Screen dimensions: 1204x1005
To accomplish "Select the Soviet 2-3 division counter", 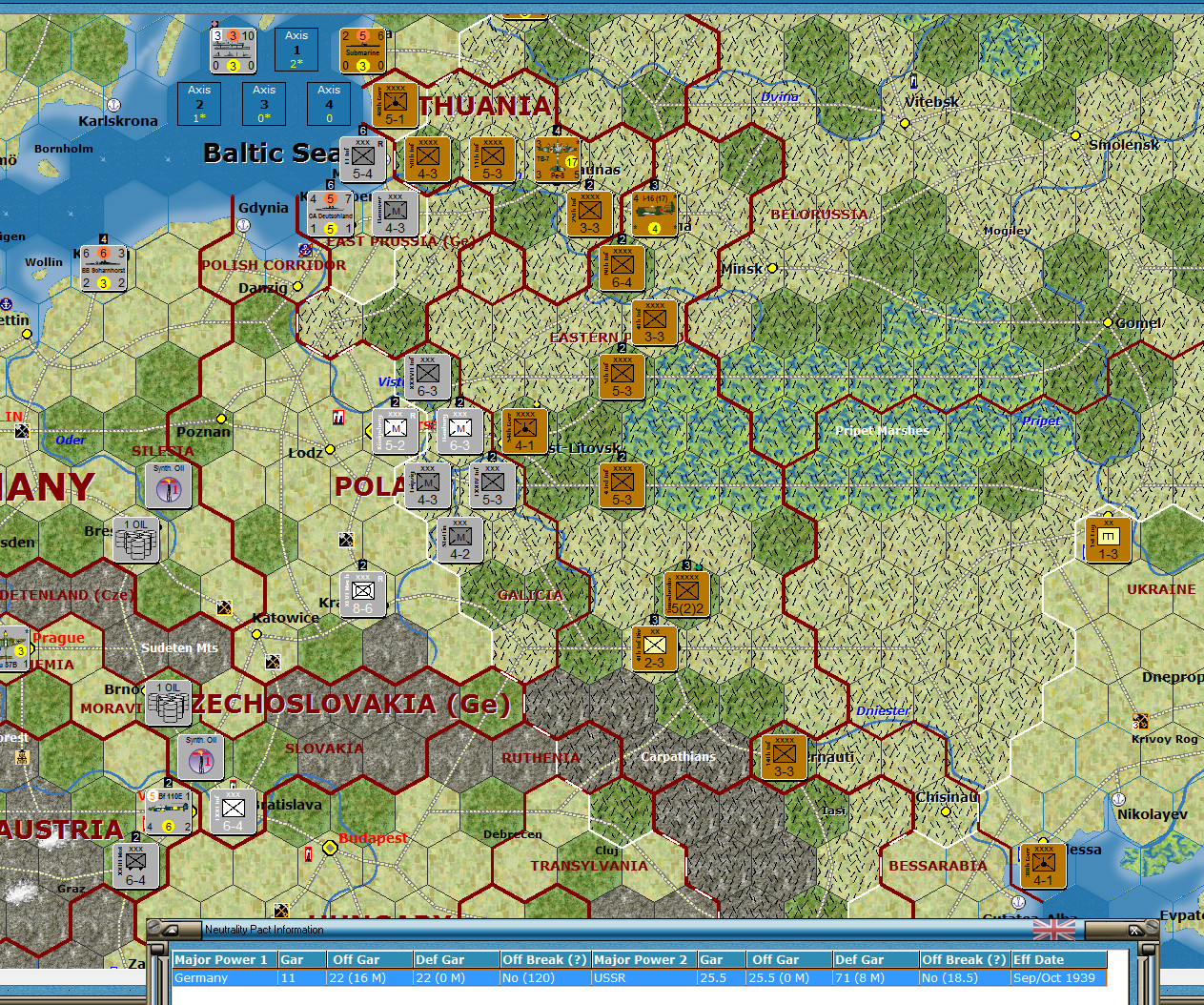I will (x=654, y=648).
